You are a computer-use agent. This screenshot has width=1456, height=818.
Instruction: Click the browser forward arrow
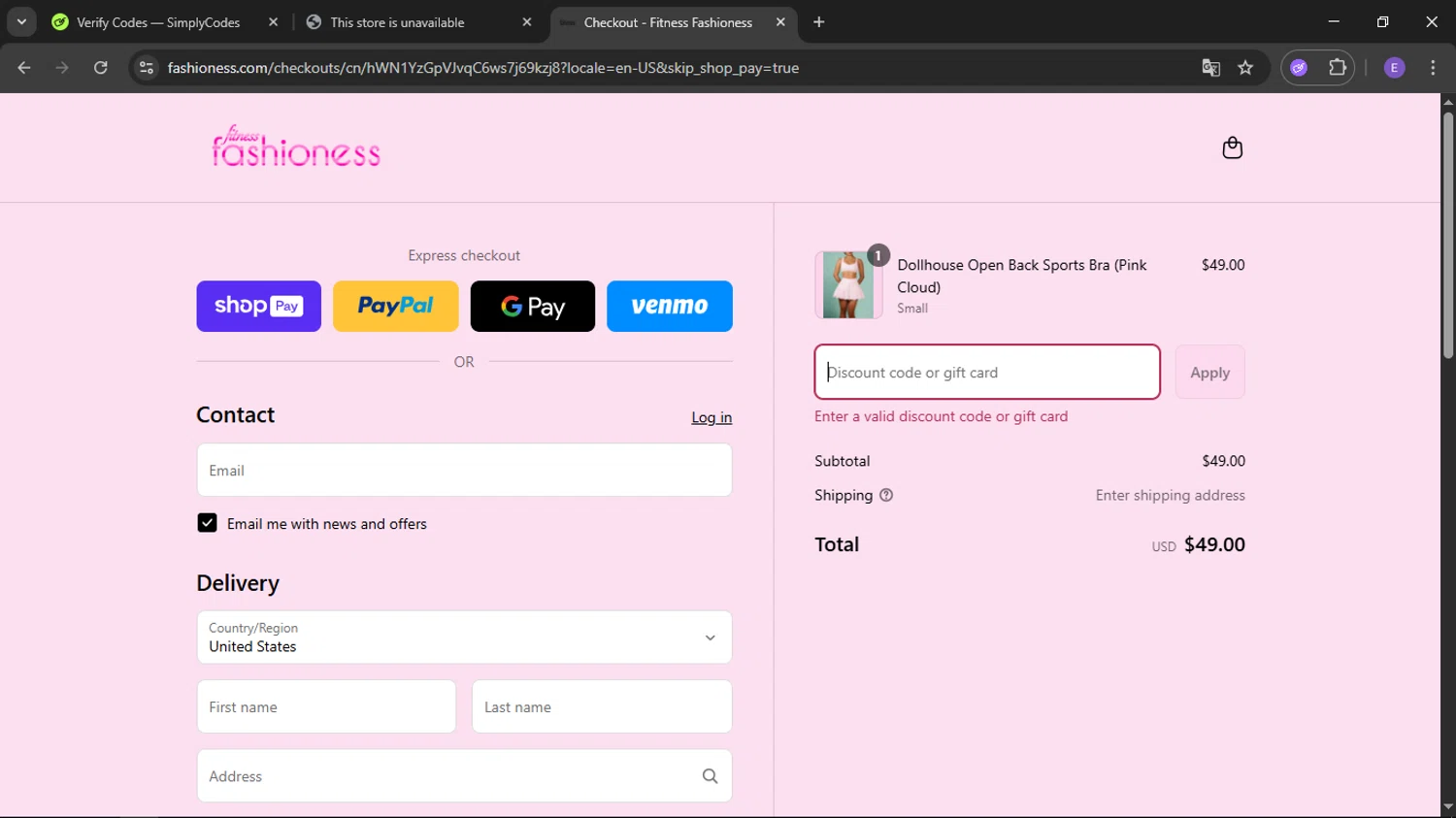tap(62, 68)
